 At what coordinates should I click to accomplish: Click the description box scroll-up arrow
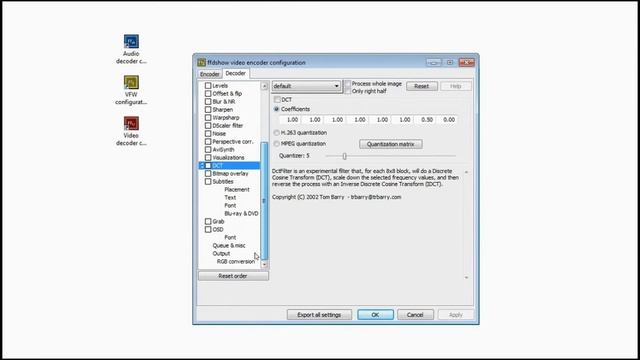[466, 172]
